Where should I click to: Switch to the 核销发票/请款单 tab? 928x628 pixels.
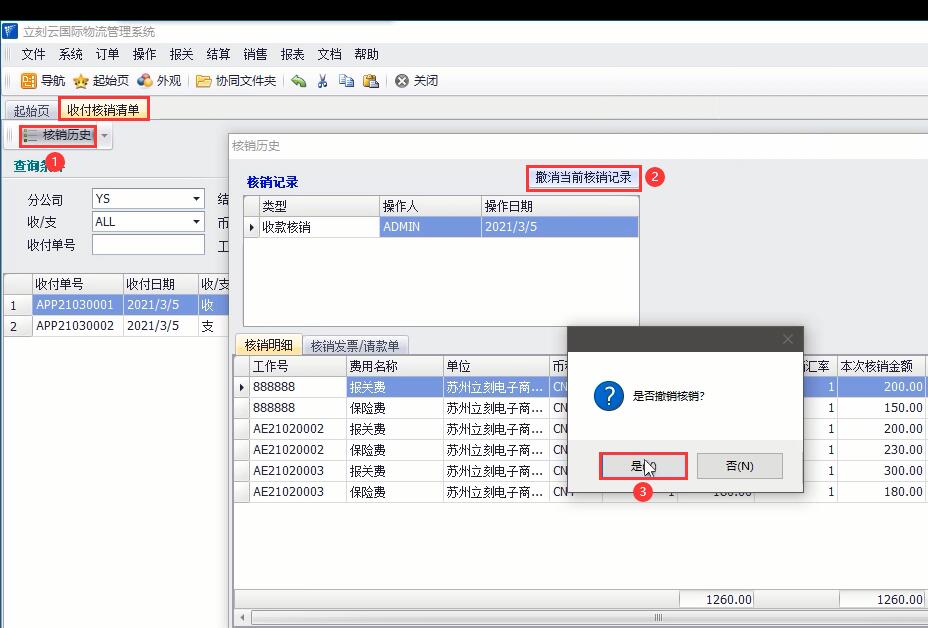(354, 346)
